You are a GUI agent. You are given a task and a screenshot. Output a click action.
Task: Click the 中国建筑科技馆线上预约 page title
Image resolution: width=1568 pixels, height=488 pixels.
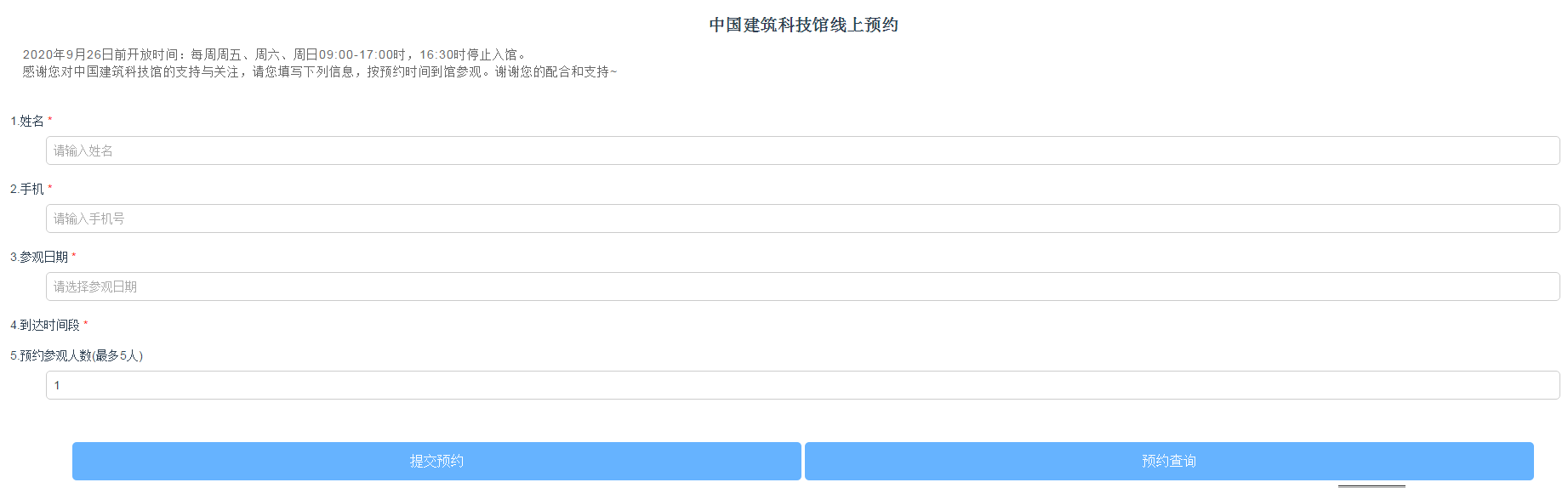(x=803, y=25)
